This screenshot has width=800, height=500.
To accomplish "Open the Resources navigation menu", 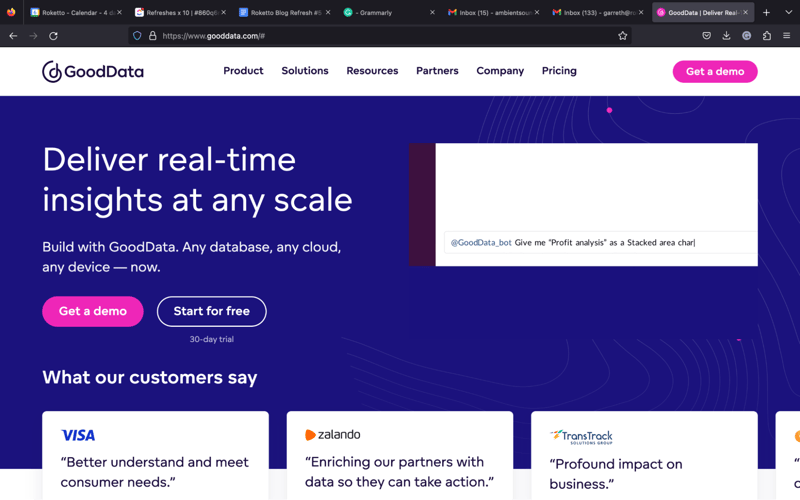I will click(372, 71).
